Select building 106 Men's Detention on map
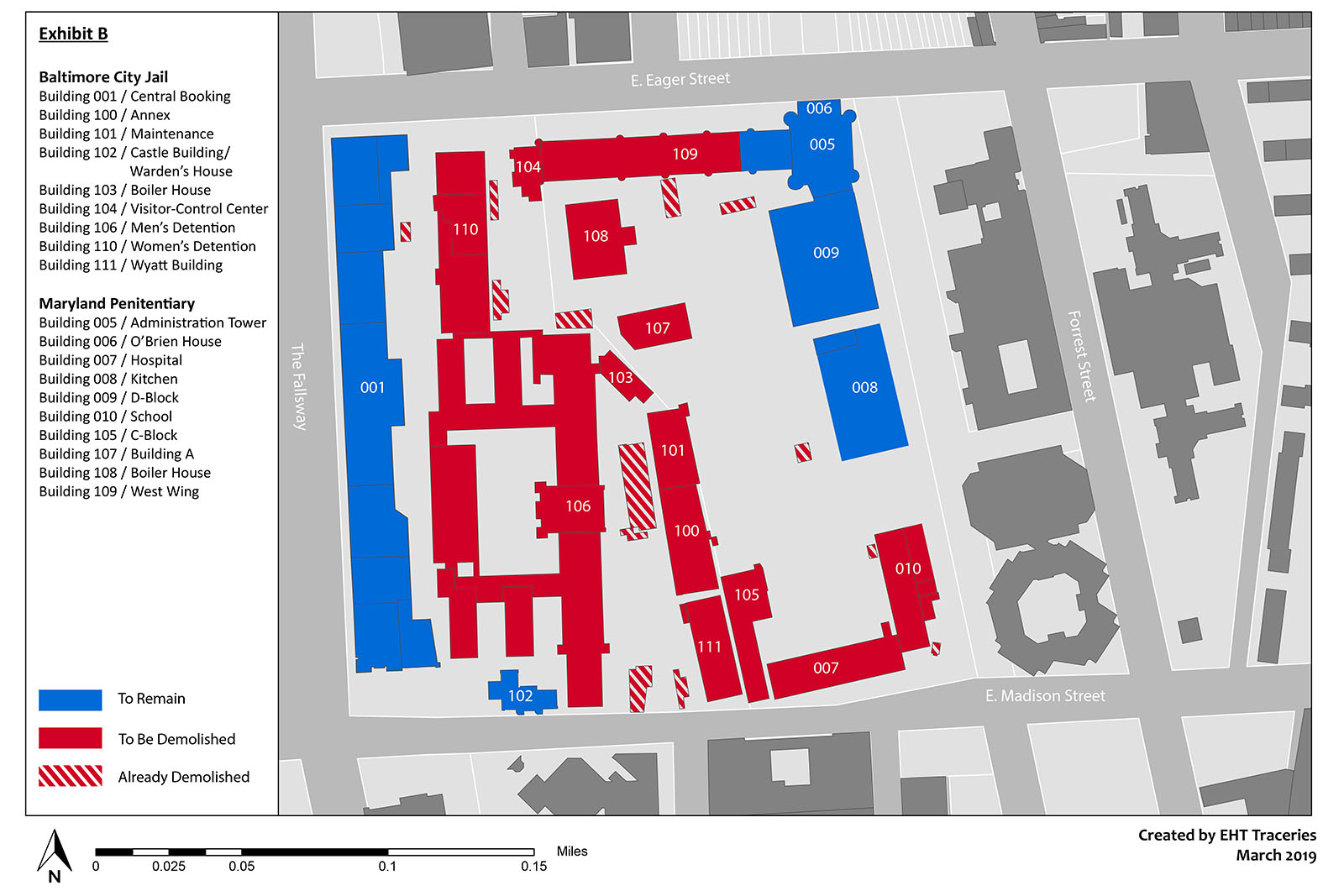This screenshot has height=896, width=1344. (x=577, y=506)
